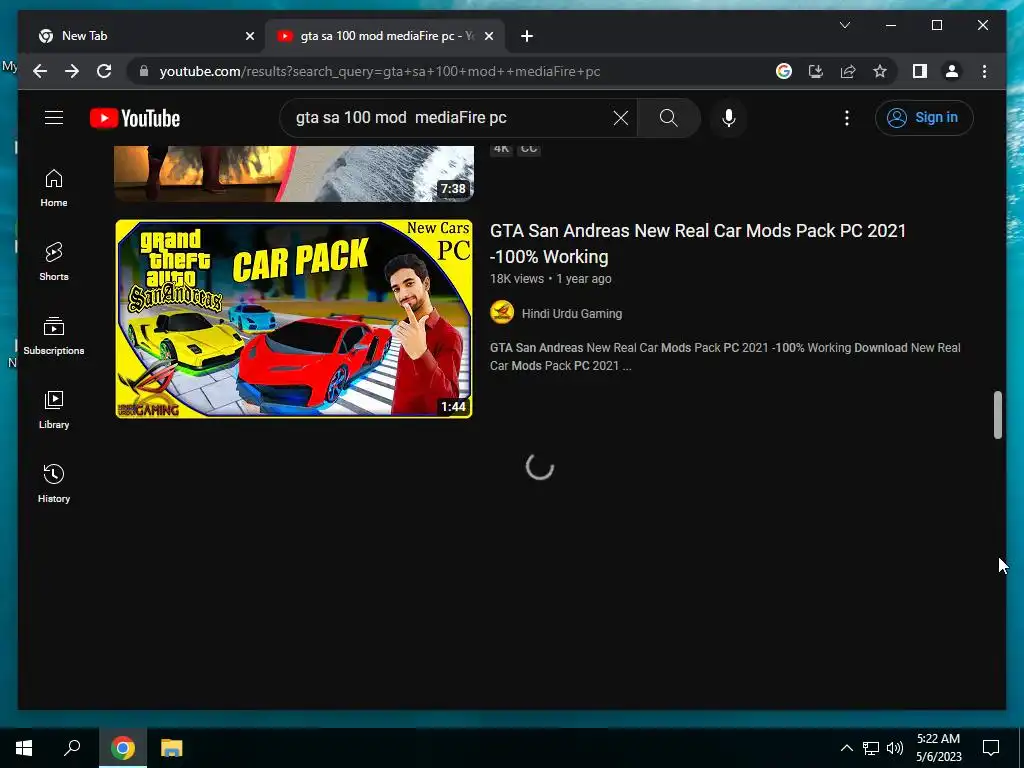This screenshot has height=768, width=1024.
Task: Go forward with the browser forward arrow
Action: point(72,71)
